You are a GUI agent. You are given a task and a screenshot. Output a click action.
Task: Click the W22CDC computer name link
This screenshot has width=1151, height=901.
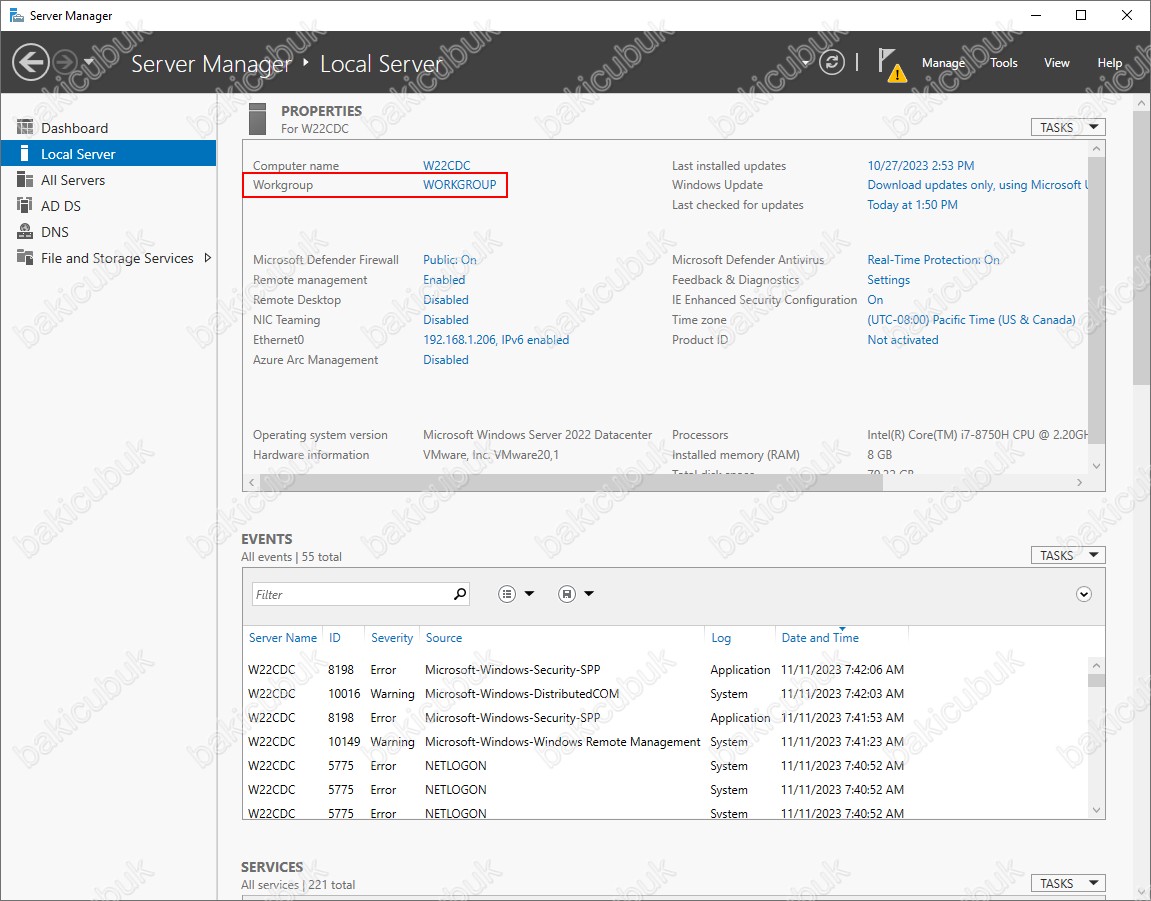point(446,166)
